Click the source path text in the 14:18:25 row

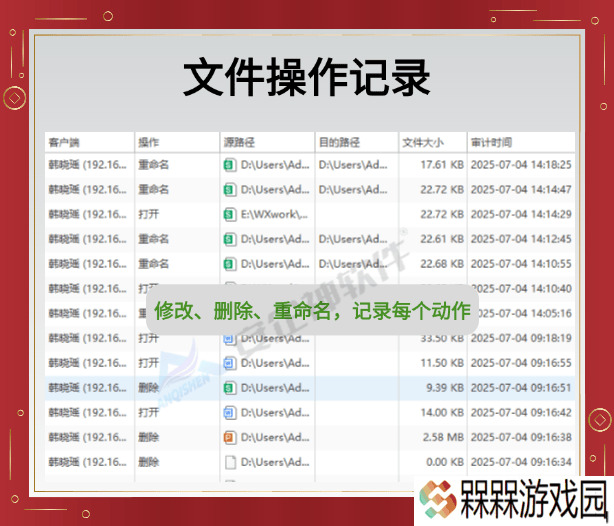tap(275, 165)
